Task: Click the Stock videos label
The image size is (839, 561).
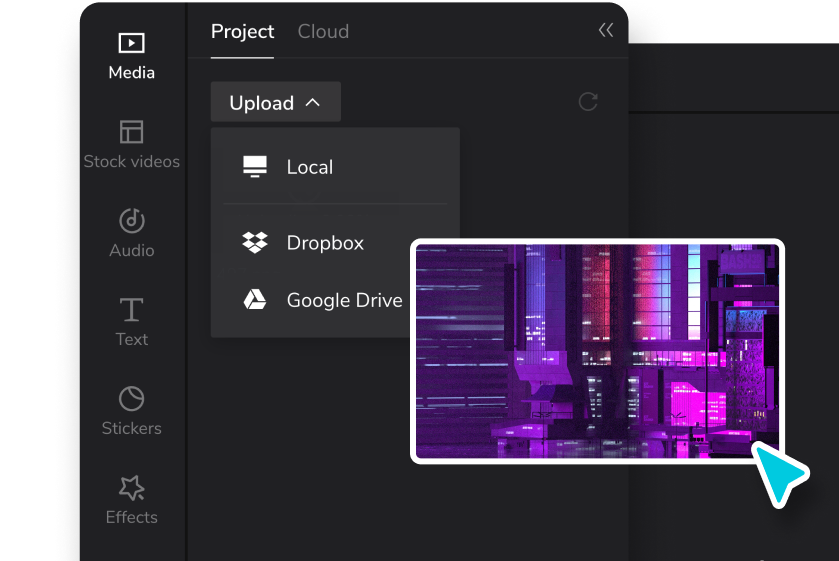Action: (x=132, y=162)
